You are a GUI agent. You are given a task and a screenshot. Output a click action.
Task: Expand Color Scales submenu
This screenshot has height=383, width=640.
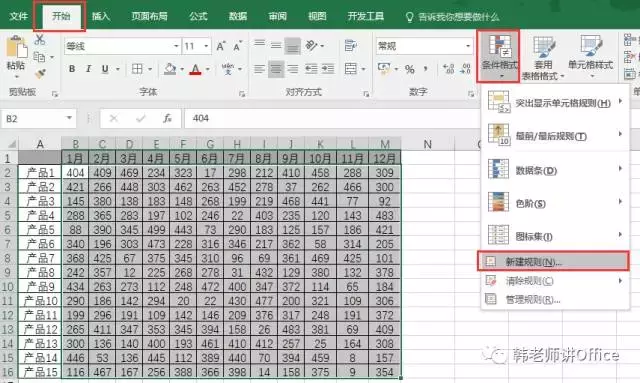pos(556,203)
